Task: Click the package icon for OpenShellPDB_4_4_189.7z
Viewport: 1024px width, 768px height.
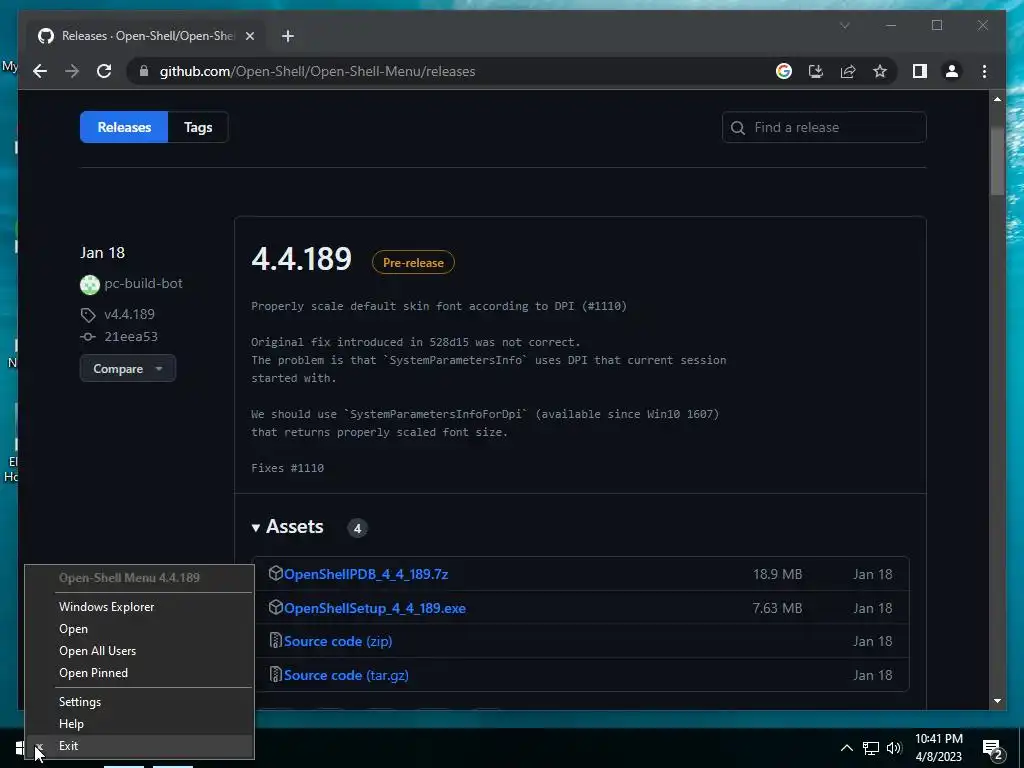Action: pyautogui.click(x=276, y=573)
